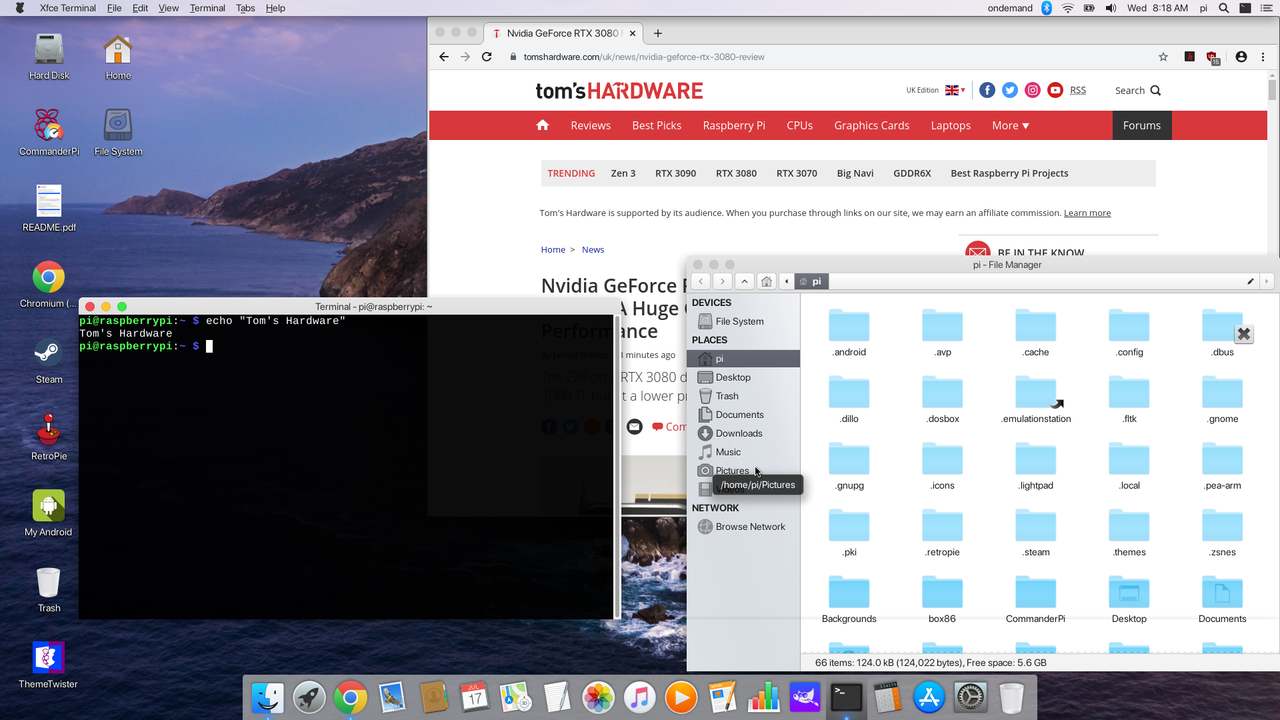This screenshot has width=1280, height=720.
Task: Click the Chromium page scrollbar
Action: pos(1273,90)
